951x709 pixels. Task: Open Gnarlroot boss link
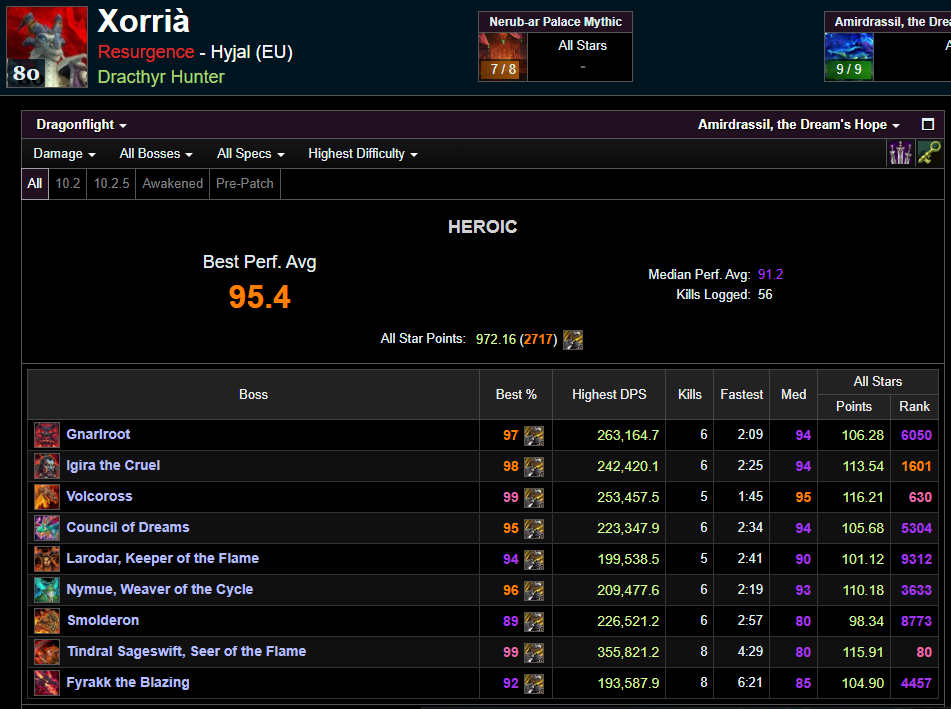click(98, 434)
